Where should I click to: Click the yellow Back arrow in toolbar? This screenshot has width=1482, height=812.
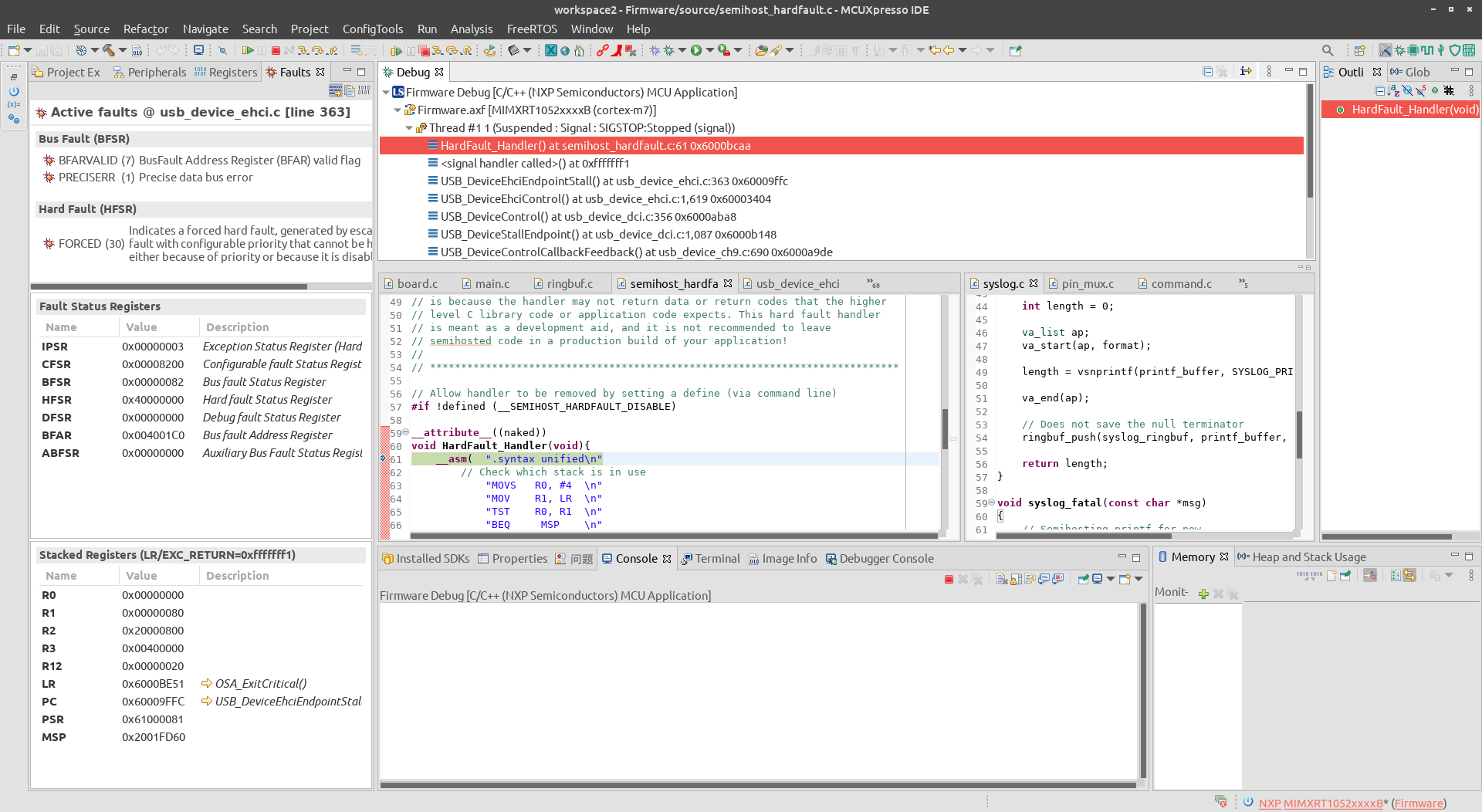pyautogui.click(x=949, y=50)
